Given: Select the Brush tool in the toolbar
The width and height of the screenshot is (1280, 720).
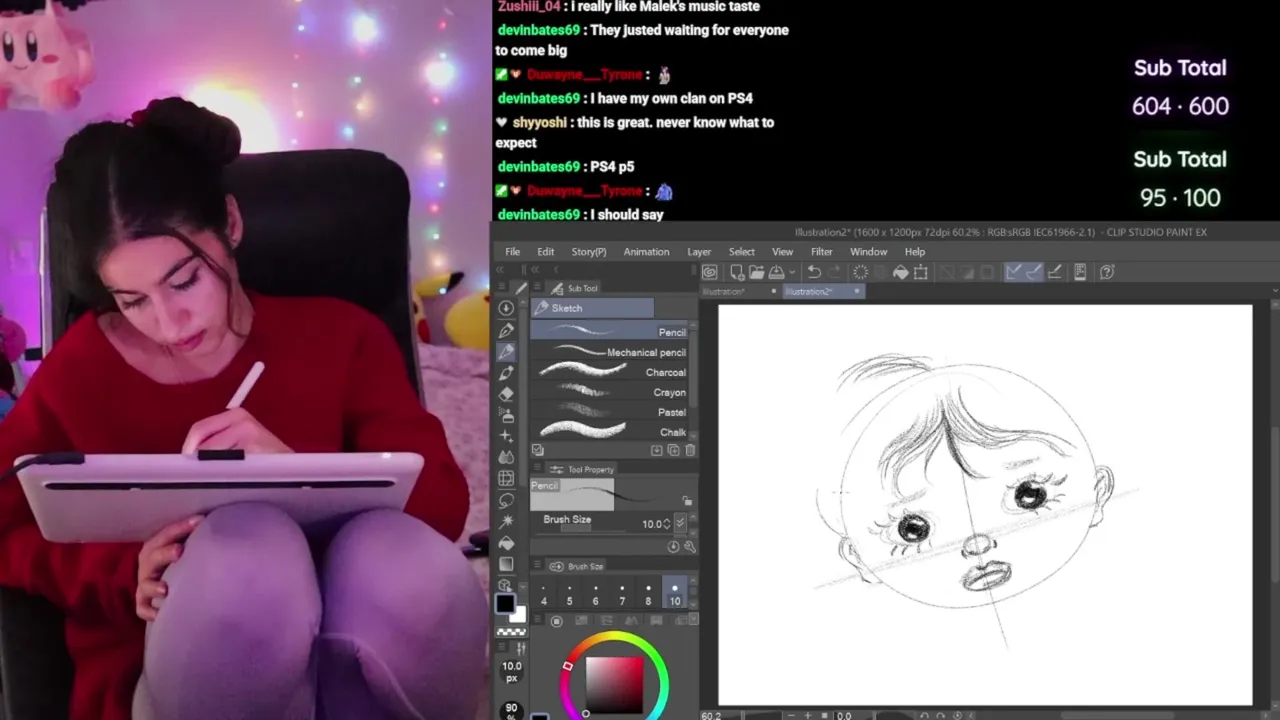Looking at the screenshot, I should [506, 372].
